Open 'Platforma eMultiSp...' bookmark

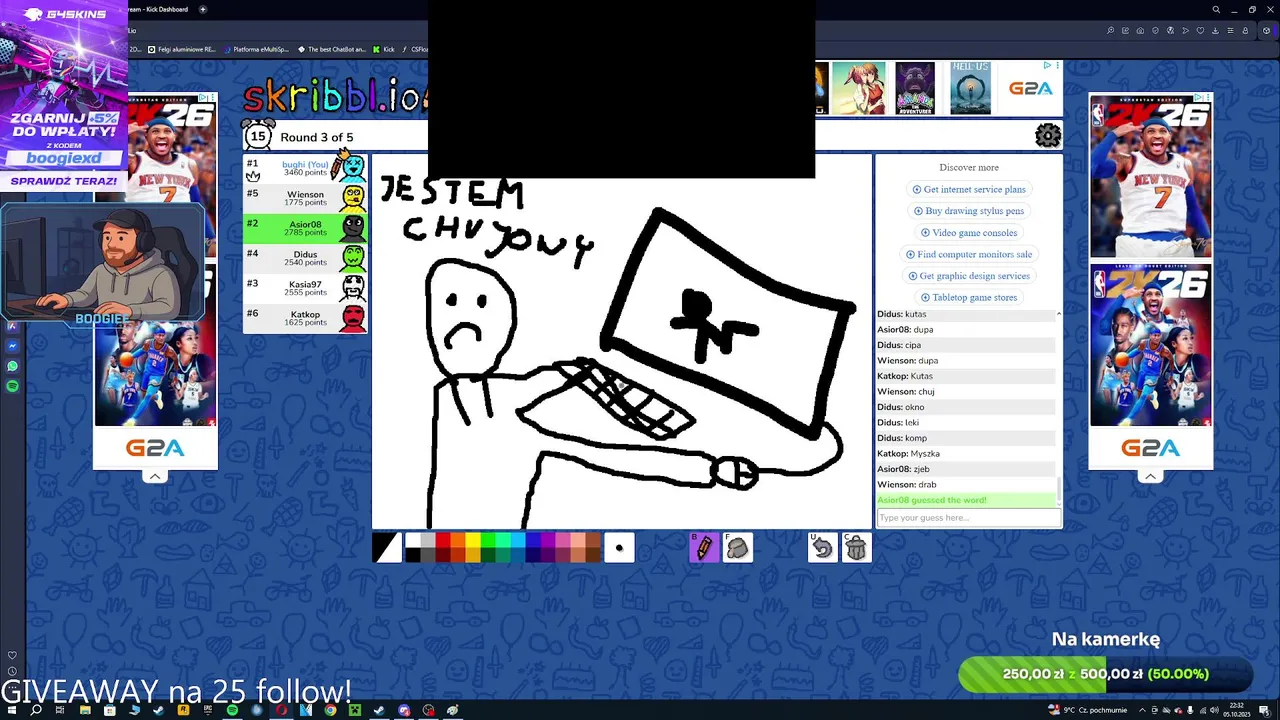coord(256,49)
